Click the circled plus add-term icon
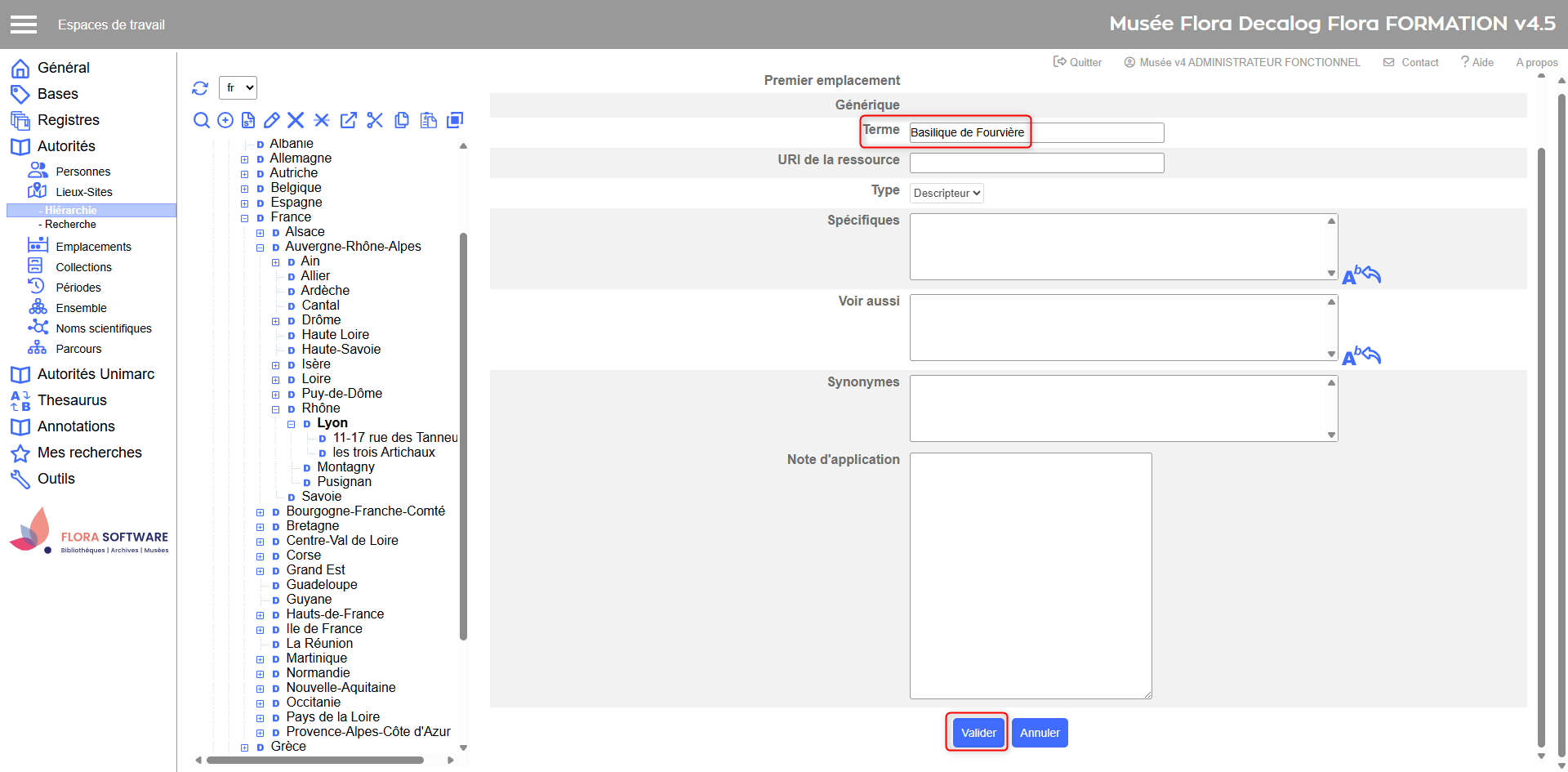 click(x=225, y=121)
